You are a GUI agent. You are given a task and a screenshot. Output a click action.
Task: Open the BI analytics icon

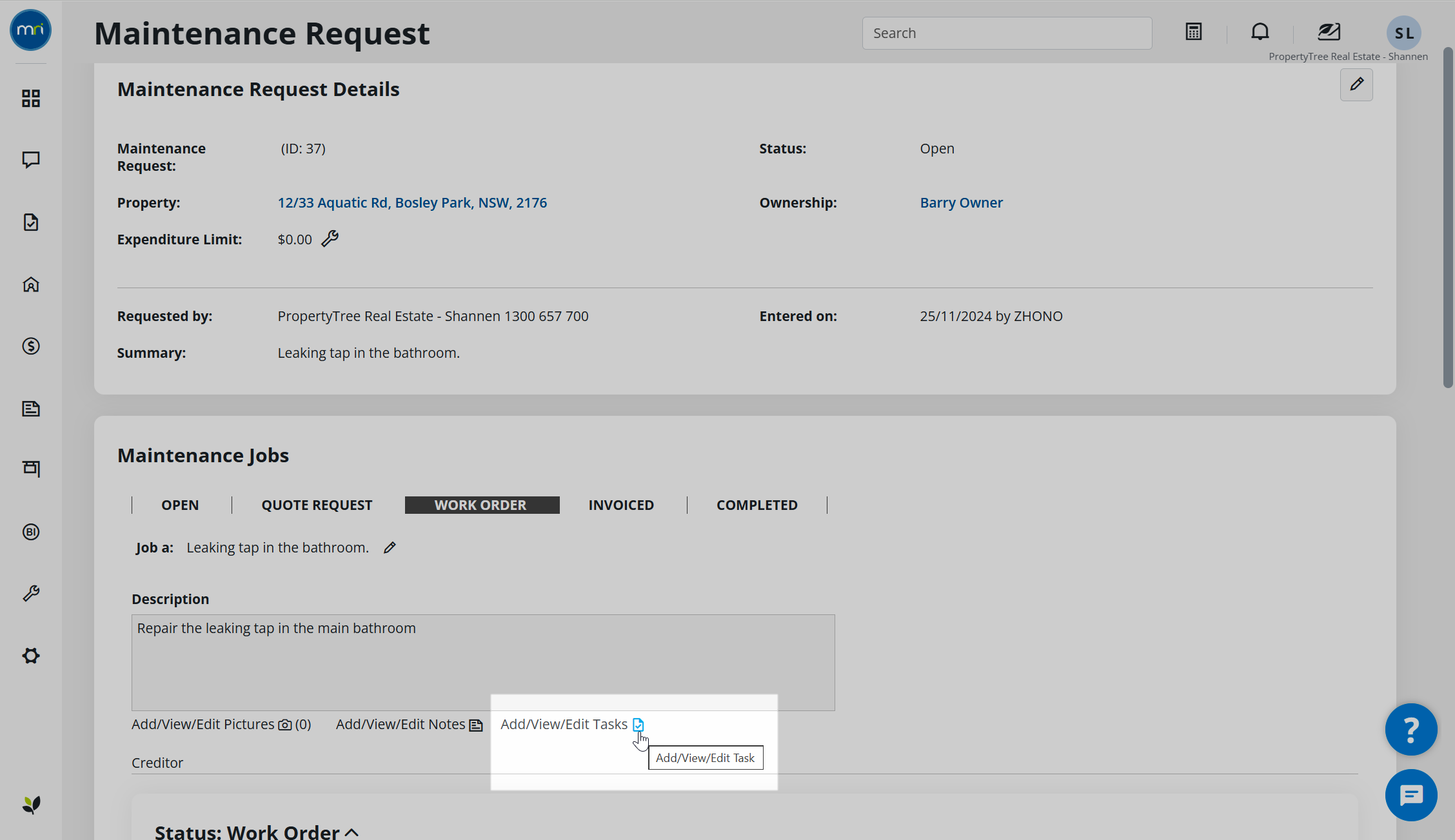pos(30,532)
